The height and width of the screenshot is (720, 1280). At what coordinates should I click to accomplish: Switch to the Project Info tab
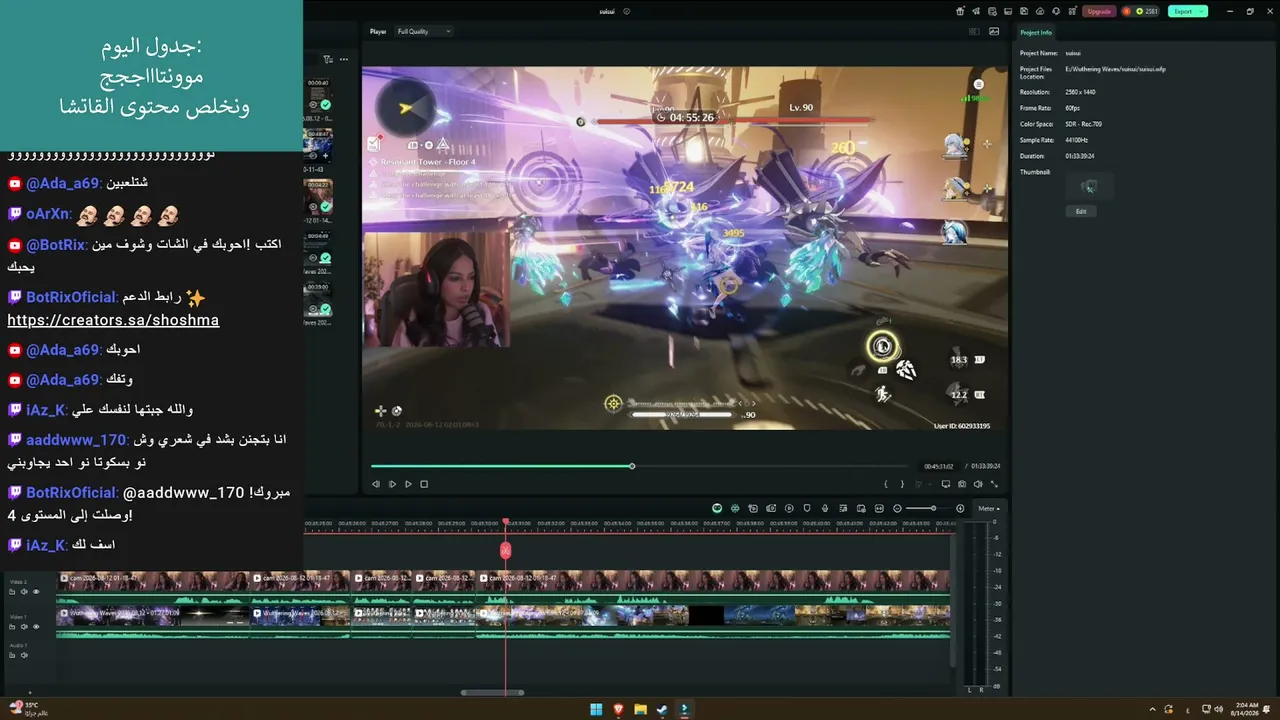point(1036,33)
